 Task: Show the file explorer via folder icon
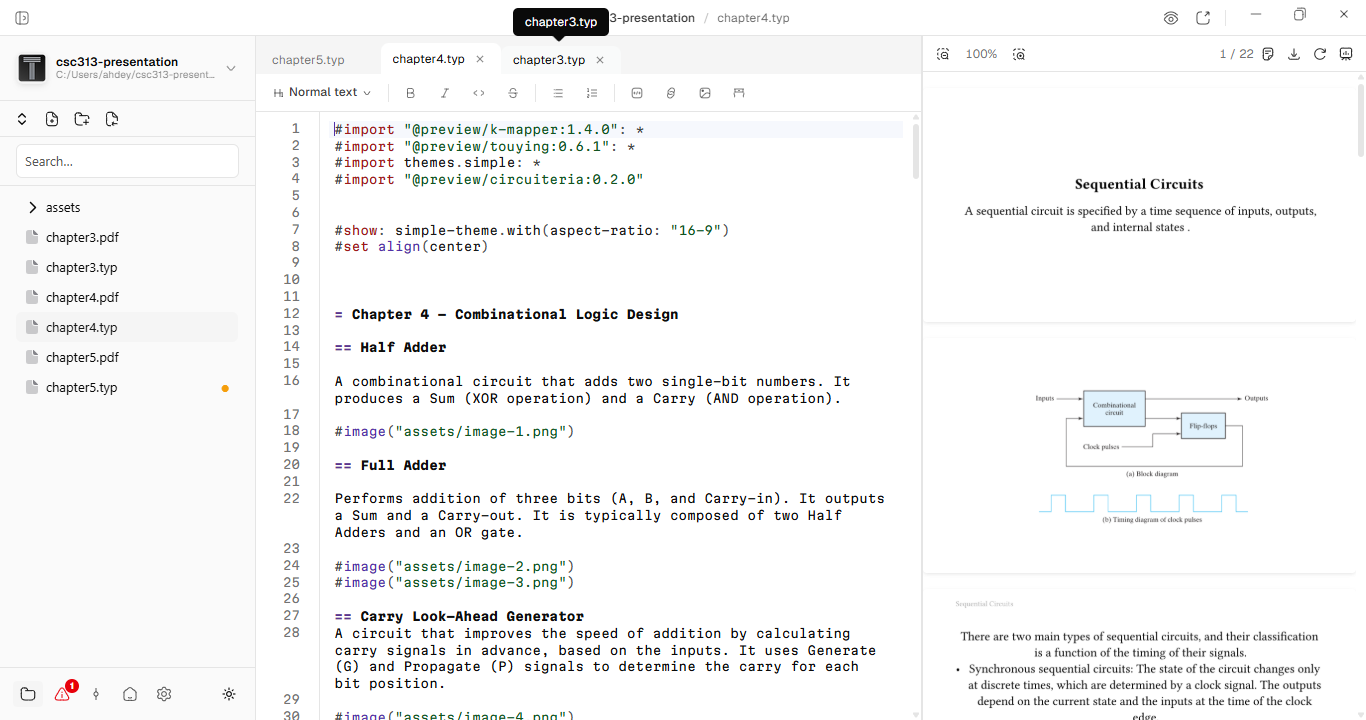pyautogui.click(x=28, y=694)
